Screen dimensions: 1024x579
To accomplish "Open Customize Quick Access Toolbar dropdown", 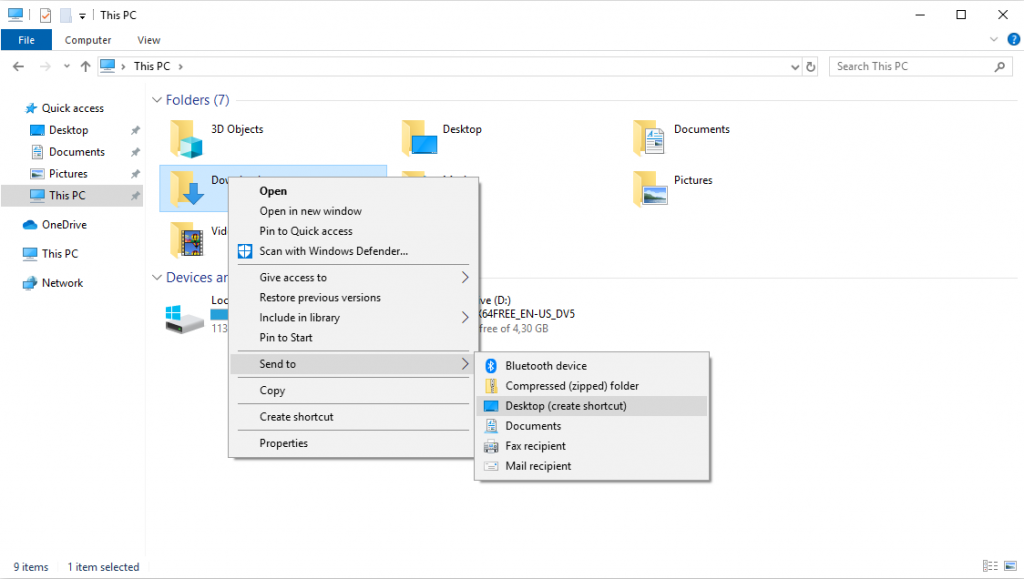I will [x=82, y=16].
